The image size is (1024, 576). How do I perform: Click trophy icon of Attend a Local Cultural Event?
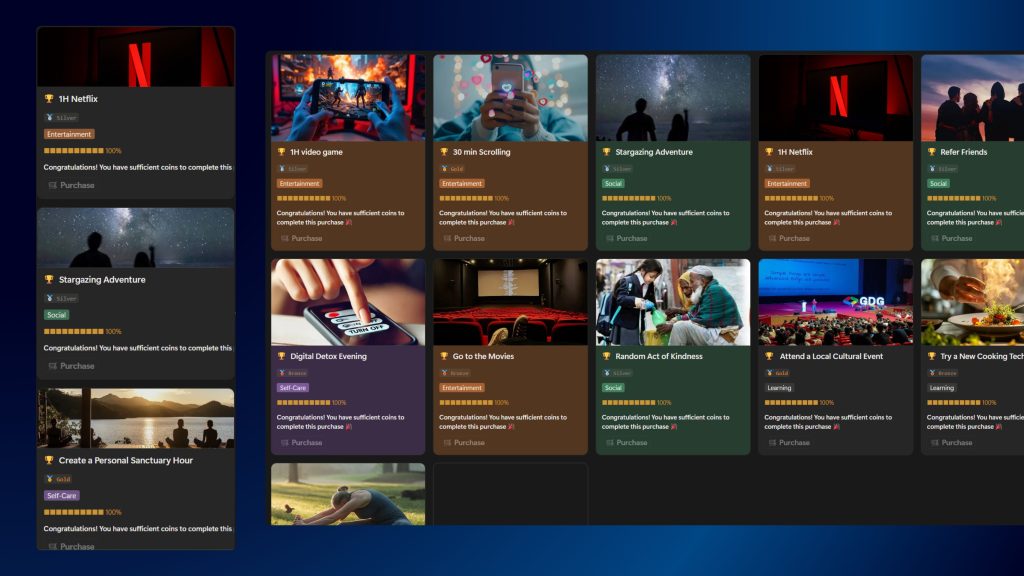pos(769,356)
